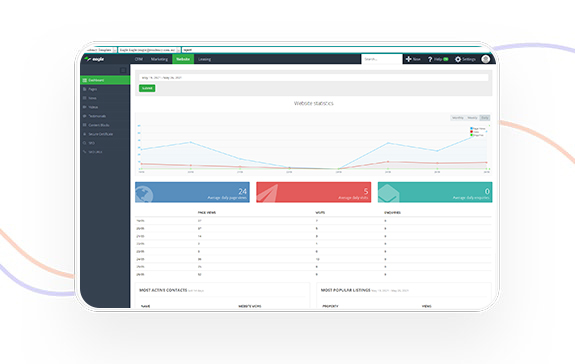Switch the chart to Weekly view
This screenshot has width=575, height=364.
[x=472, y=118]
